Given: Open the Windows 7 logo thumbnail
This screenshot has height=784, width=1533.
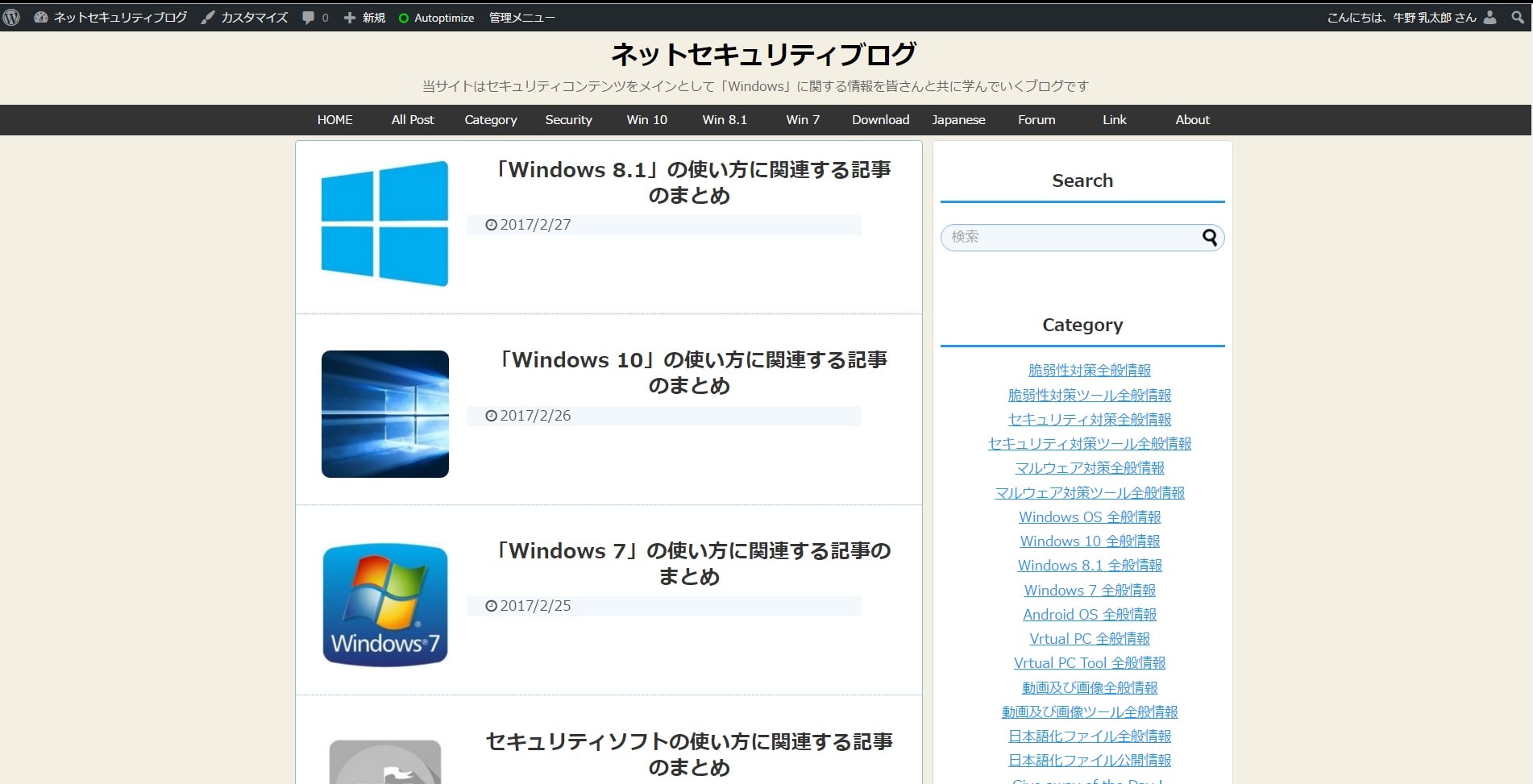Looking at the screenshot, I should pyautogui.click(x=385, y=605).
